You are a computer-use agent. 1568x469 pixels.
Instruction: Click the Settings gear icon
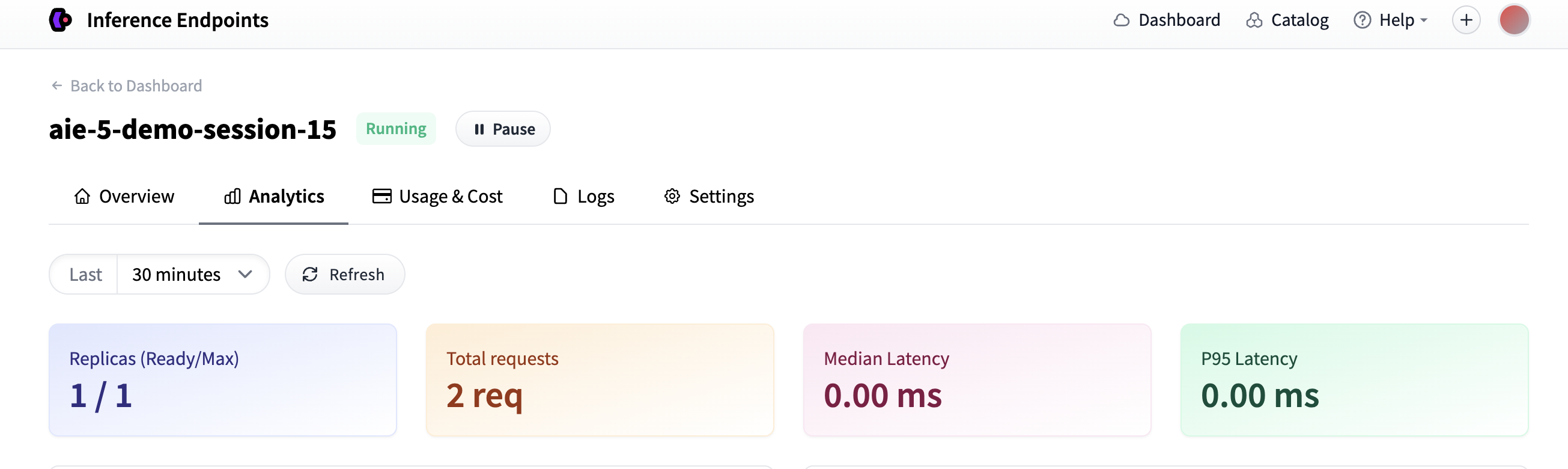[x=672, y=197]
